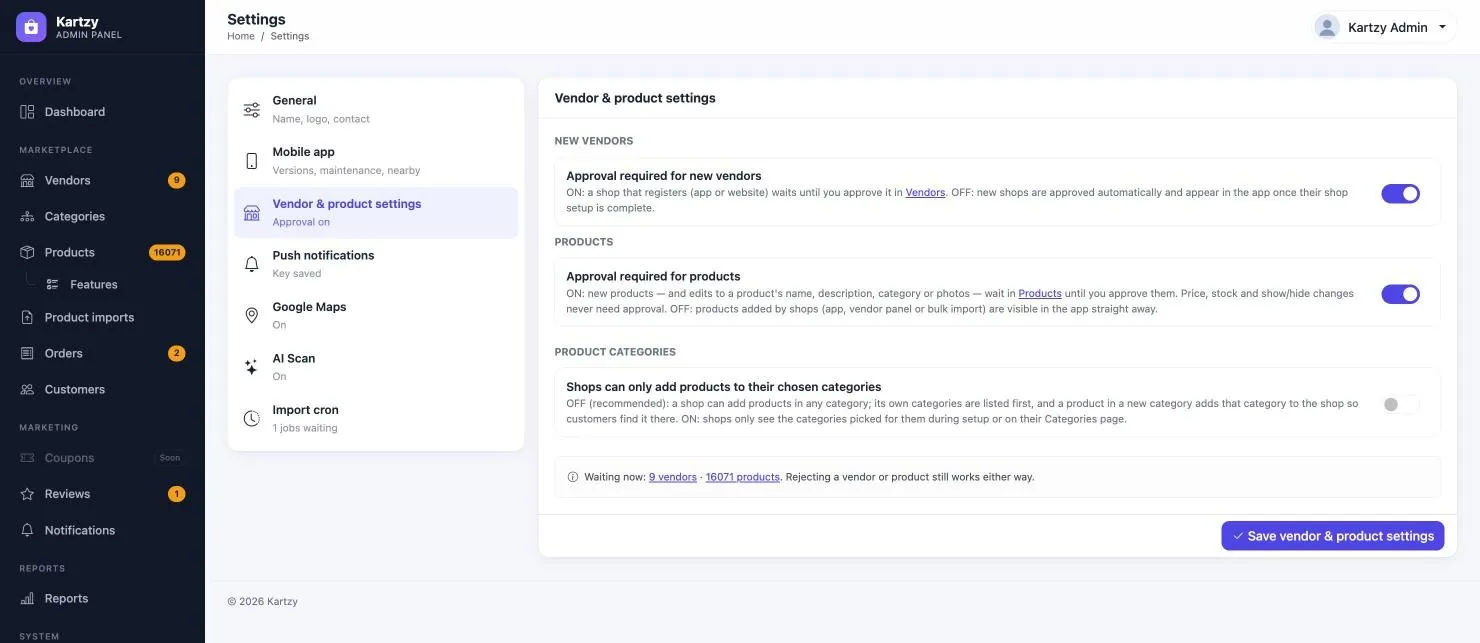Select the Mobile app settings tab
The height and width of the screenshot is (643, 1480).
pos(376,161)
